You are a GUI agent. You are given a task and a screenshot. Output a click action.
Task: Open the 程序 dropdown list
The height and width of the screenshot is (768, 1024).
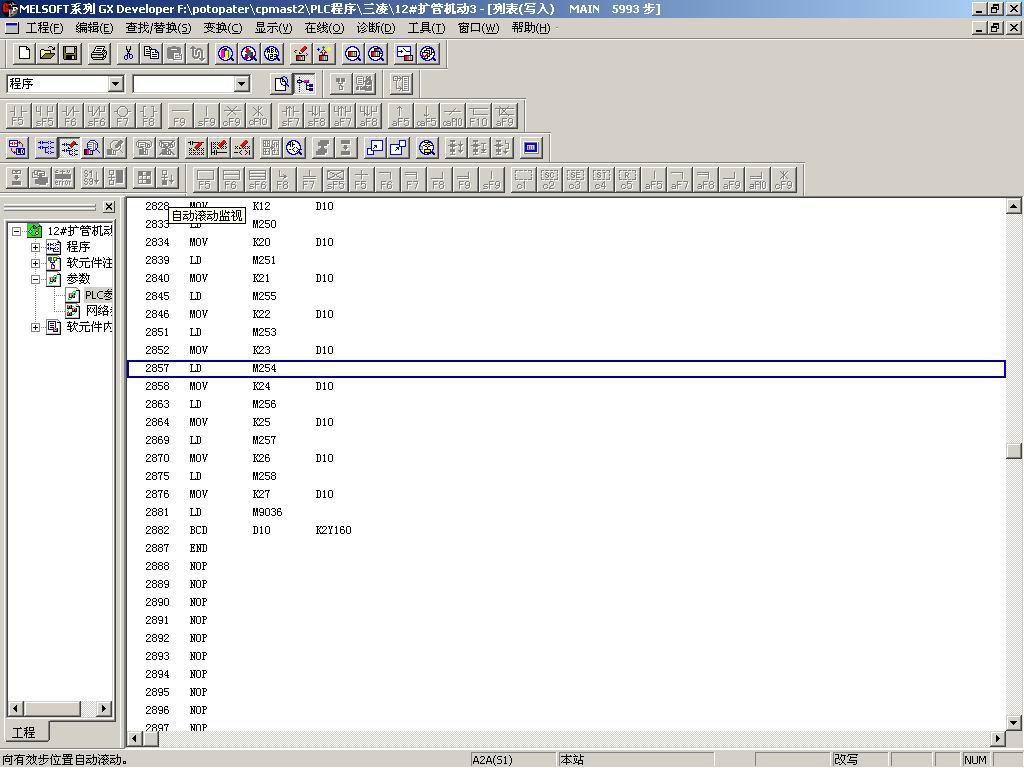tap(116, 84)
